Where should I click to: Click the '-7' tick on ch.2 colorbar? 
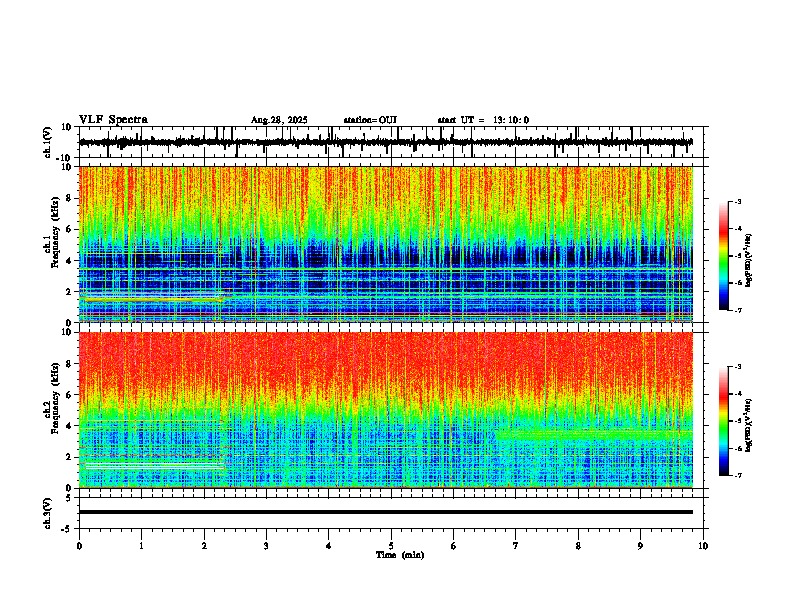coord(738,475)
